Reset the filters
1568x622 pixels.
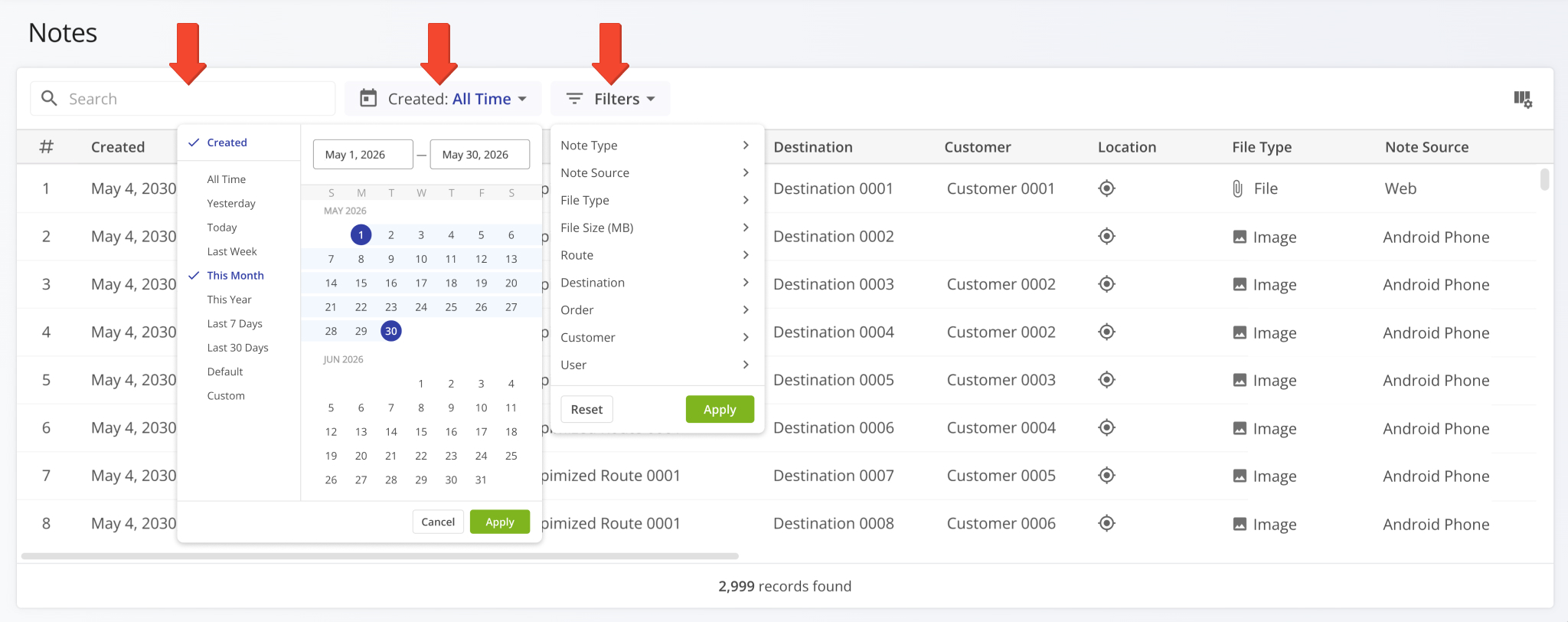[587, 409]
